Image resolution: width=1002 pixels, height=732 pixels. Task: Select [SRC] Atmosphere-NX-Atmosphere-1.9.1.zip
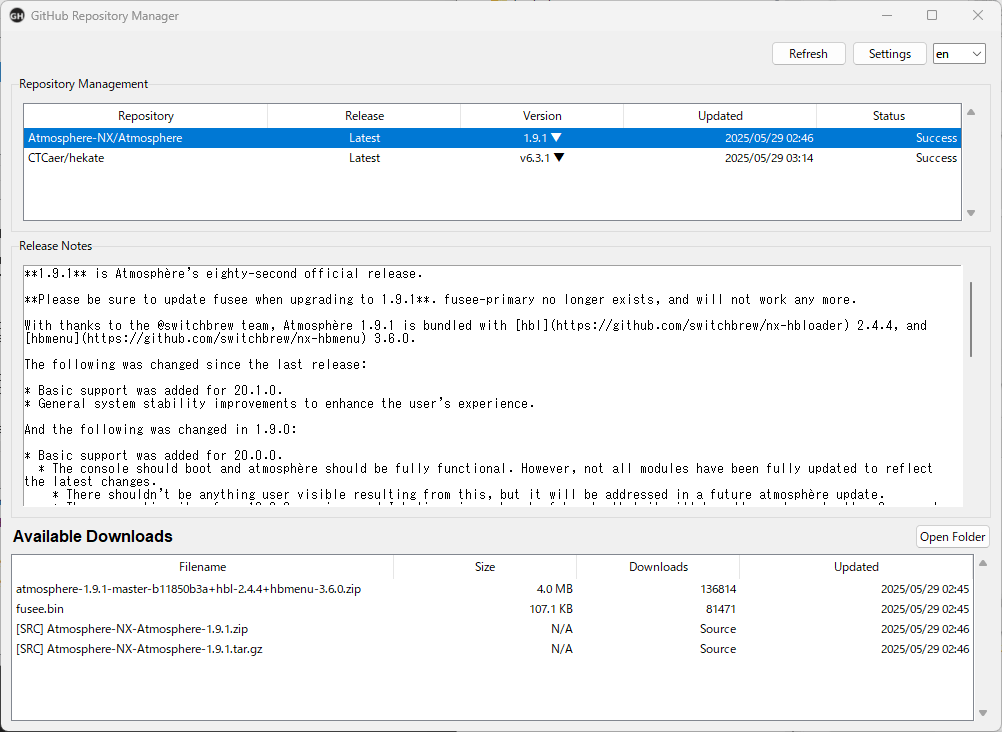point(492,628)
